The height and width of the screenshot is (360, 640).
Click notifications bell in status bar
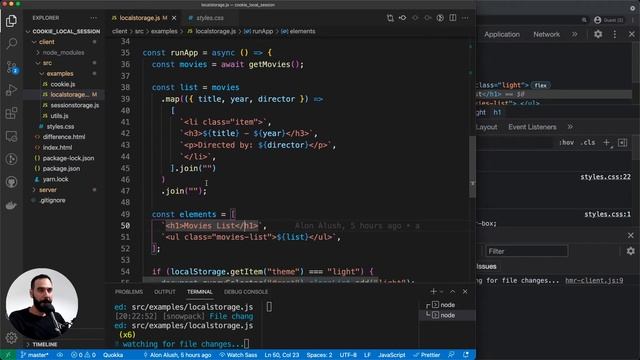(x=466, y=355)
